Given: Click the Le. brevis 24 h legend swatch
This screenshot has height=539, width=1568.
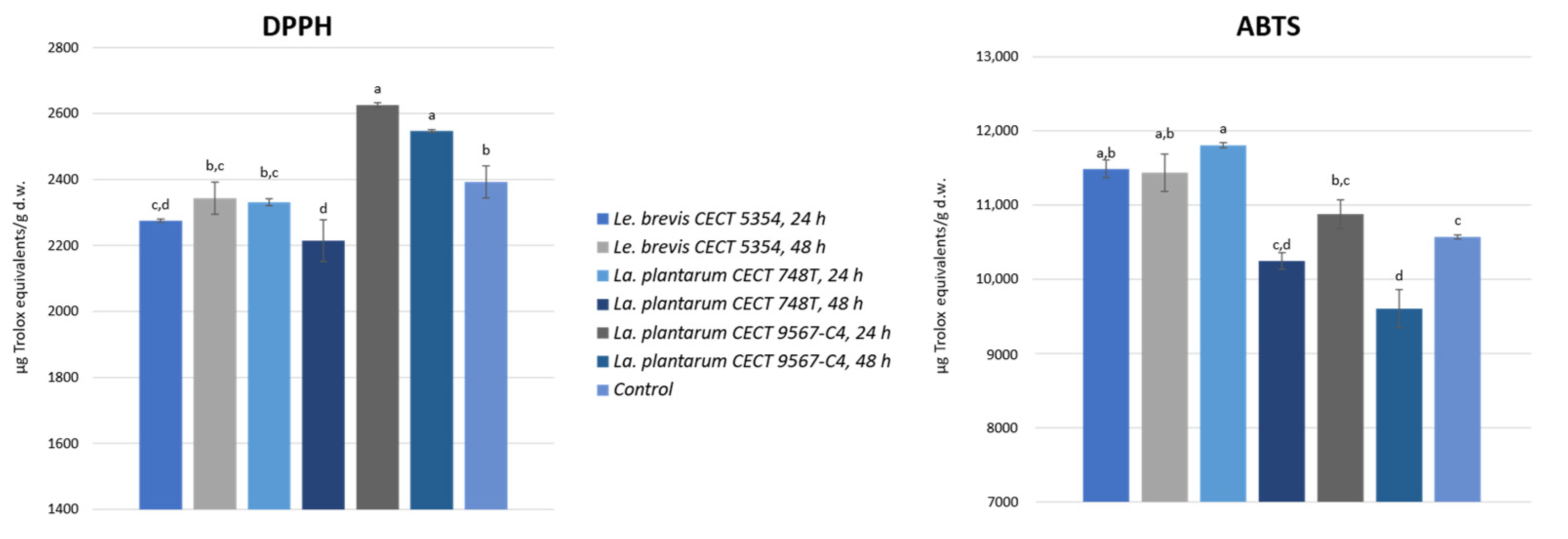Looking at the screenshot, I should pos(603,219).
